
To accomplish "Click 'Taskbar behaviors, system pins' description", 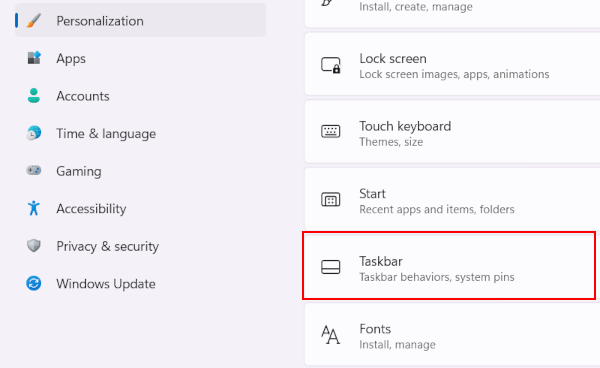I will tap(437, 277).
